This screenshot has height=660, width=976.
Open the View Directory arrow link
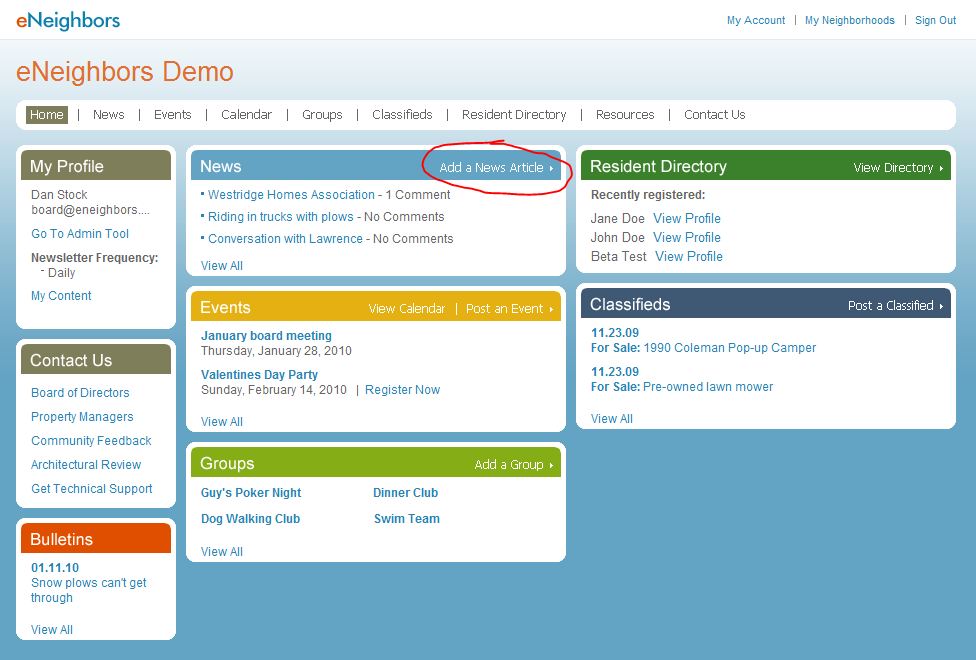pos(898,168)
